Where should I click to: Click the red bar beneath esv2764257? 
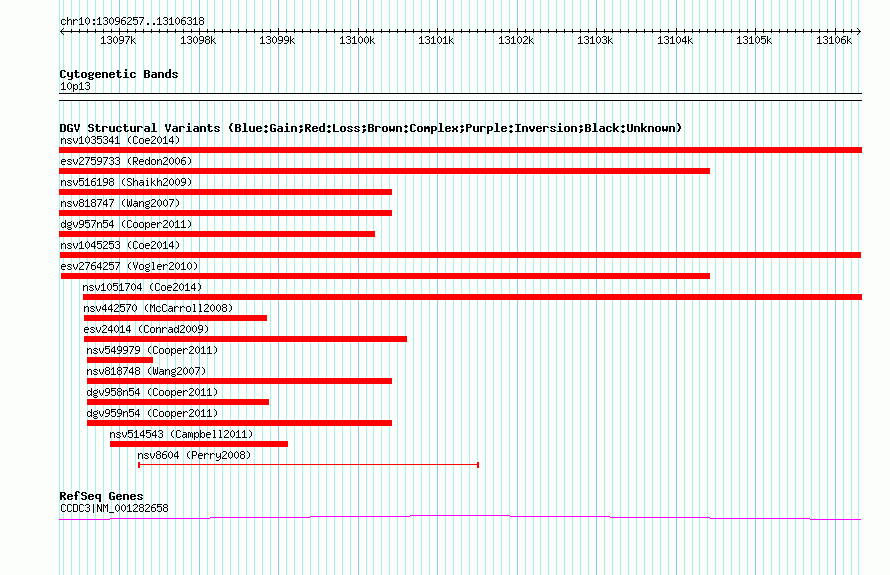tap(385, 276)
